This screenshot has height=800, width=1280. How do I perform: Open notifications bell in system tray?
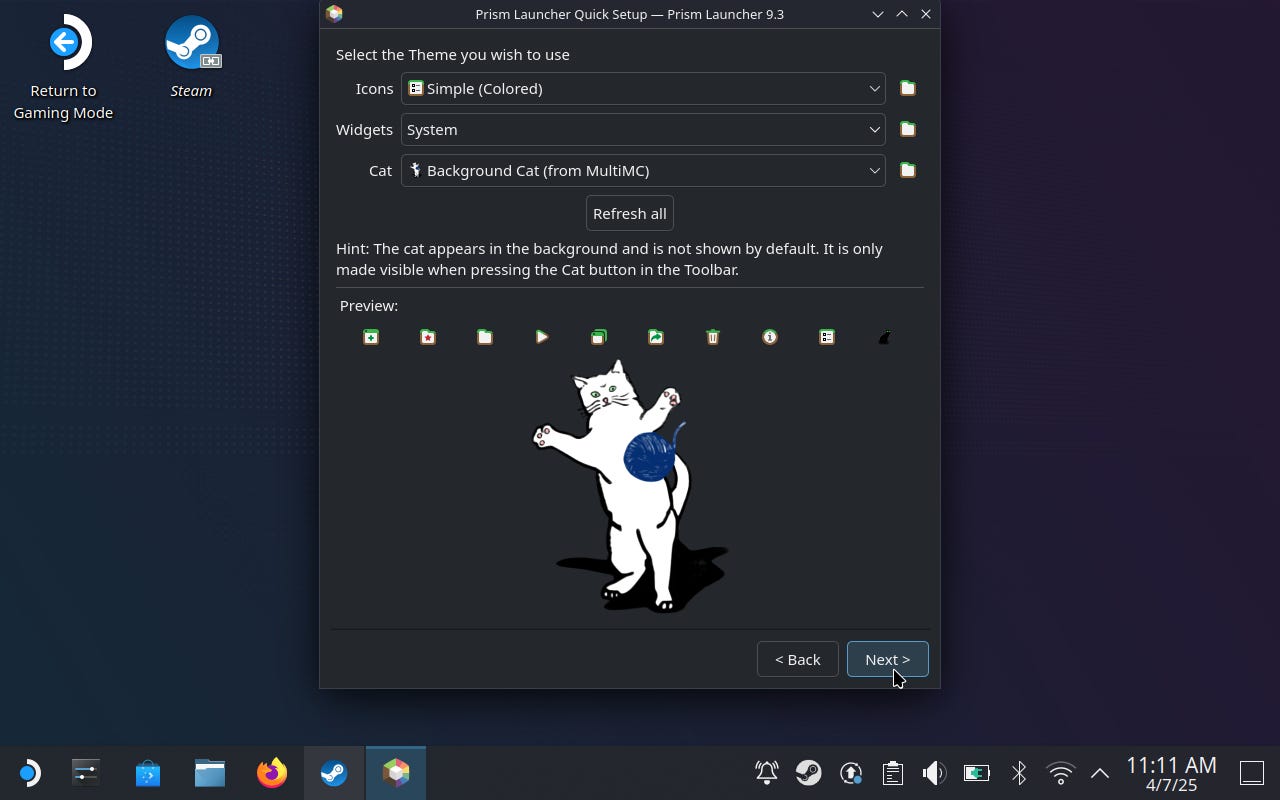click(x=767, y=773)
